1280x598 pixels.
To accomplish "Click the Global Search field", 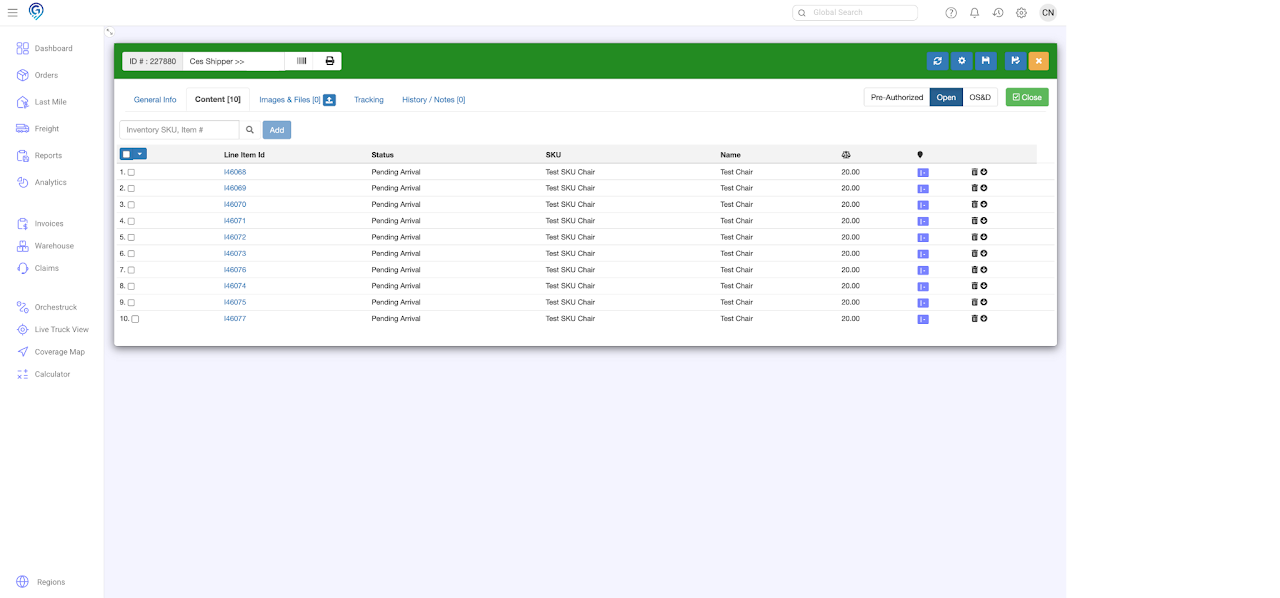I will click(x=855, y=13).
